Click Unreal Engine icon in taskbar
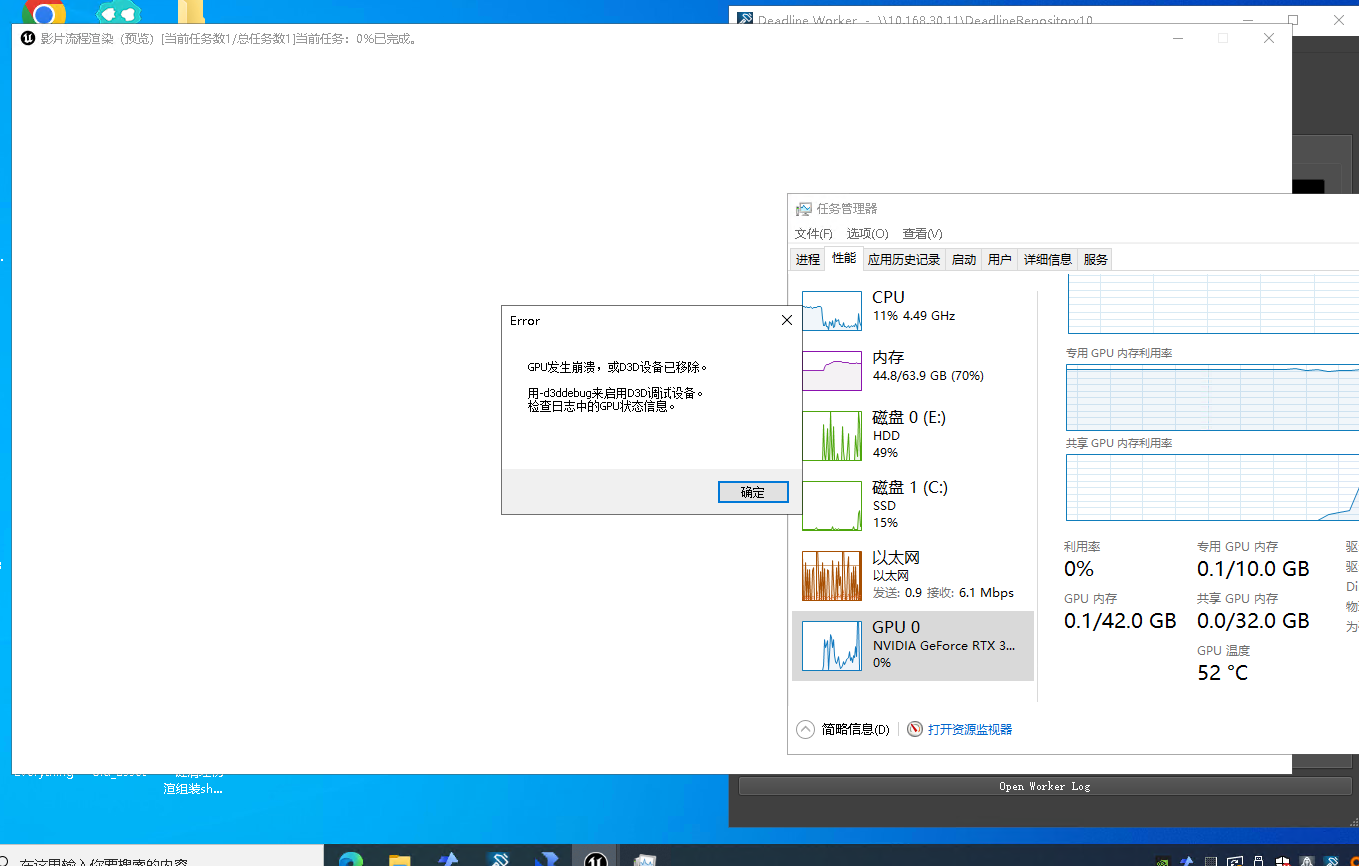1359x866 pixels. click(596, 858)
